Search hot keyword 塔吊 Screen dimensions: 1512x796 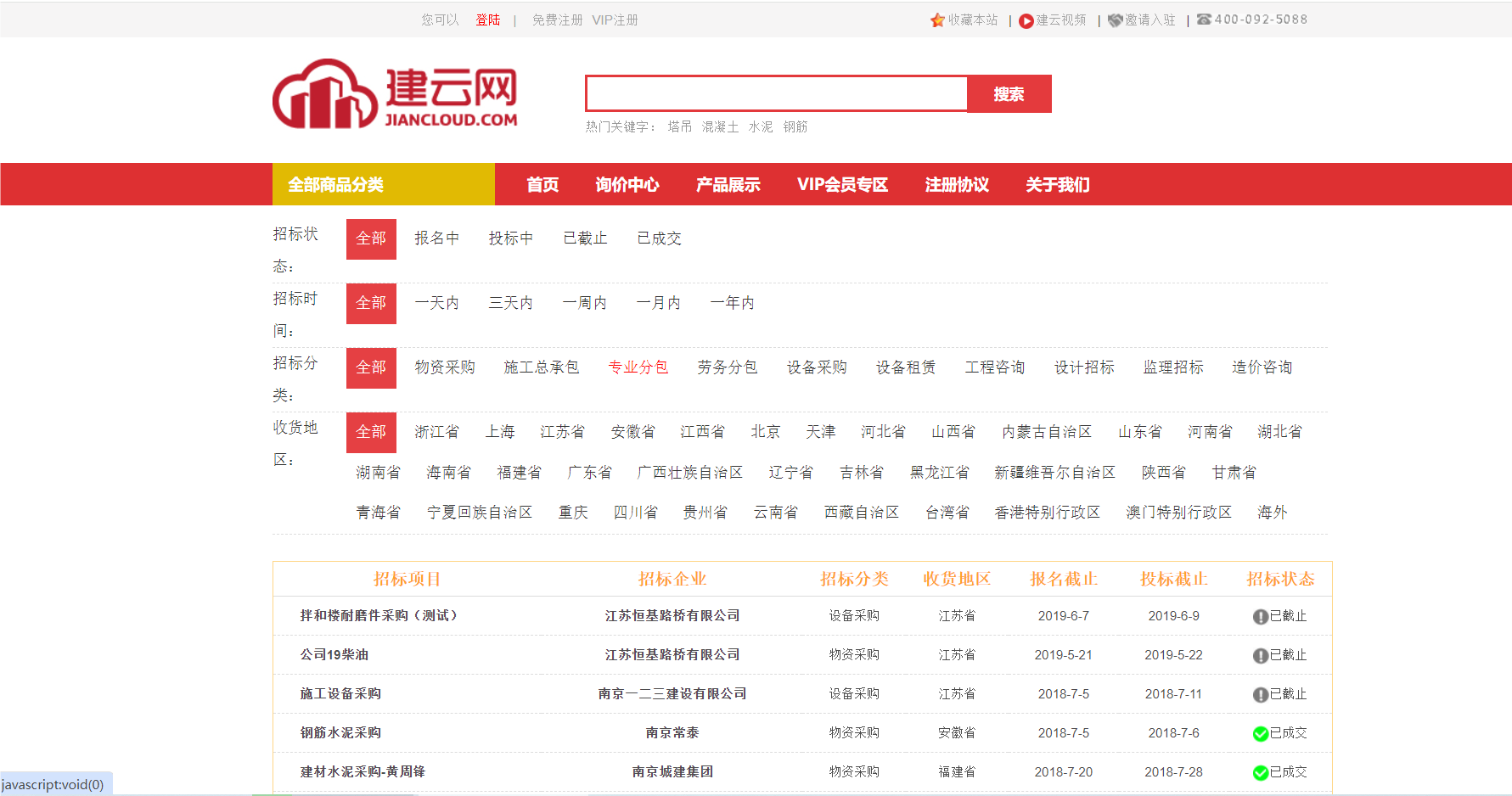[x=679, y=126]
